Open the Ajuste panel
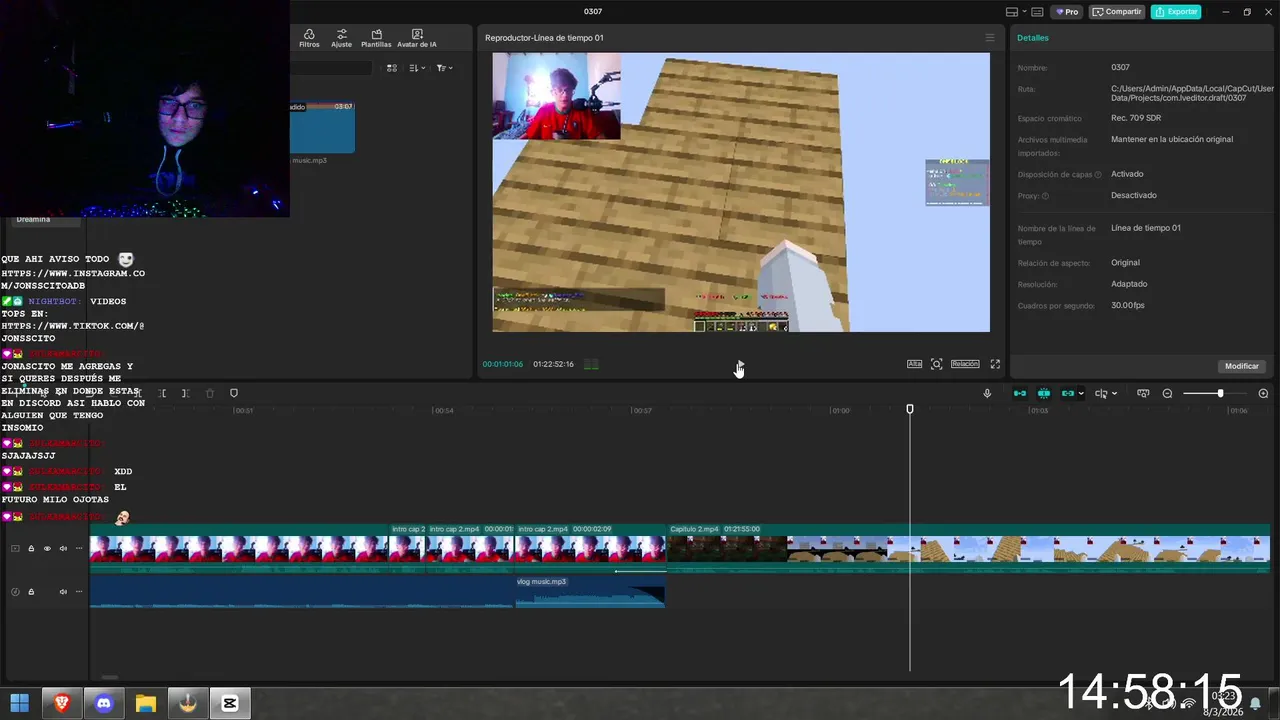 pos(341,38)
